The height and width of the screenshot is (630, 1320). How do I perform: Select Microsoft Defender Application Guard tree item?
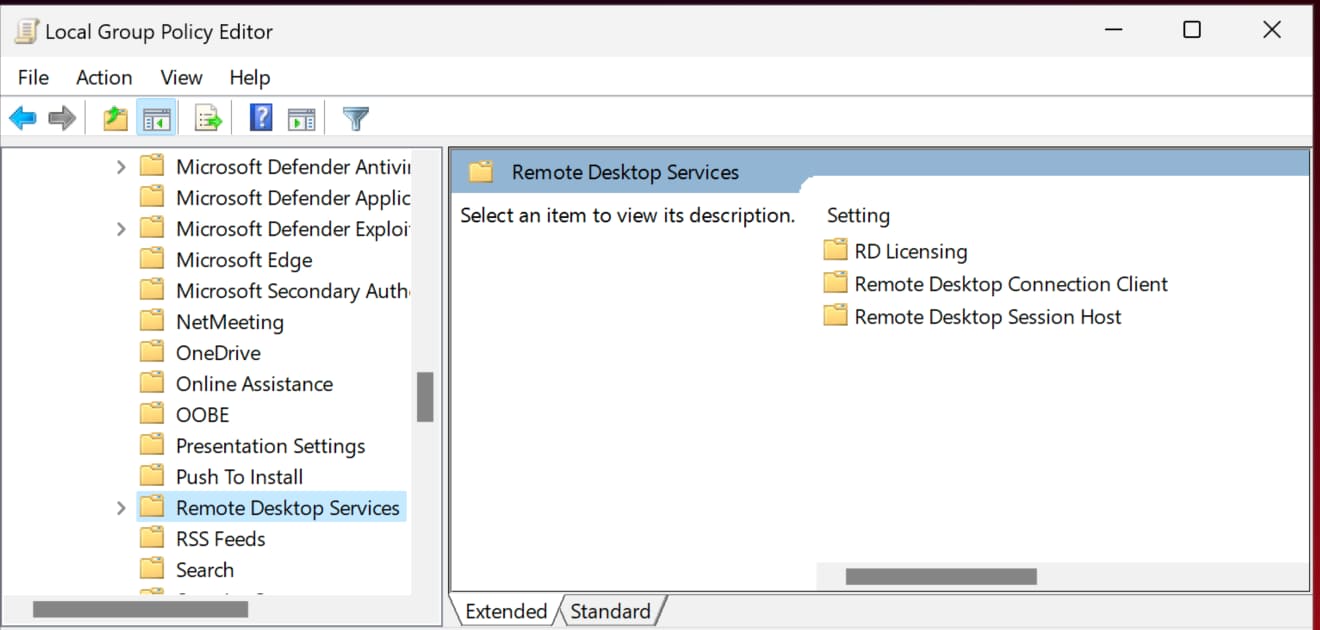click(x=293, y=198)
